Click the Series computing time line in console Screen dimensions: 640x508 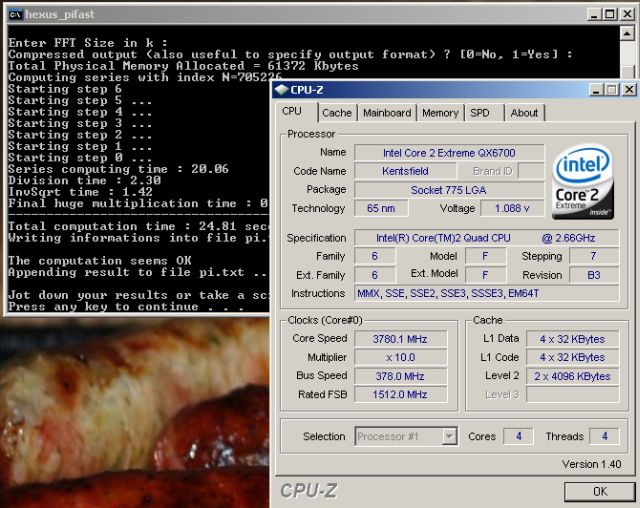[x=118, y=169]
